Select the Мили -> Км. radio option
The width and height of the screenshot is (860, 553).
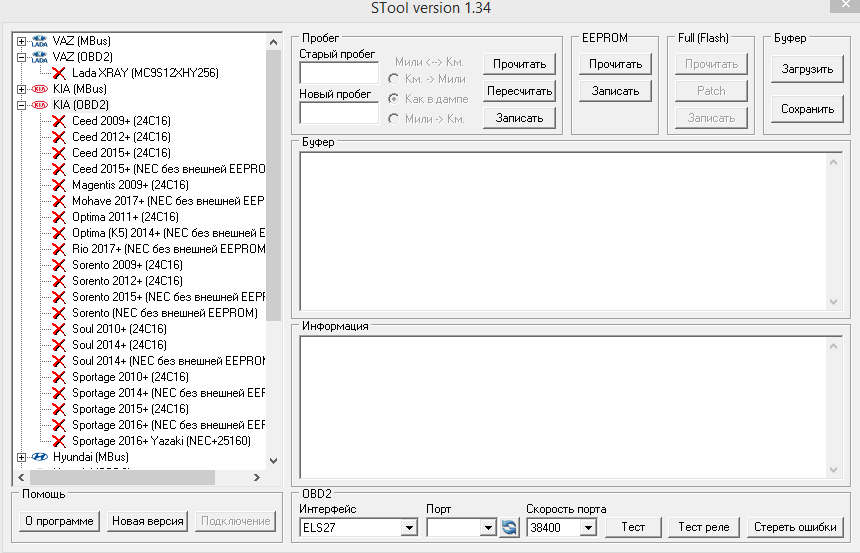click(x=394, y=119)
